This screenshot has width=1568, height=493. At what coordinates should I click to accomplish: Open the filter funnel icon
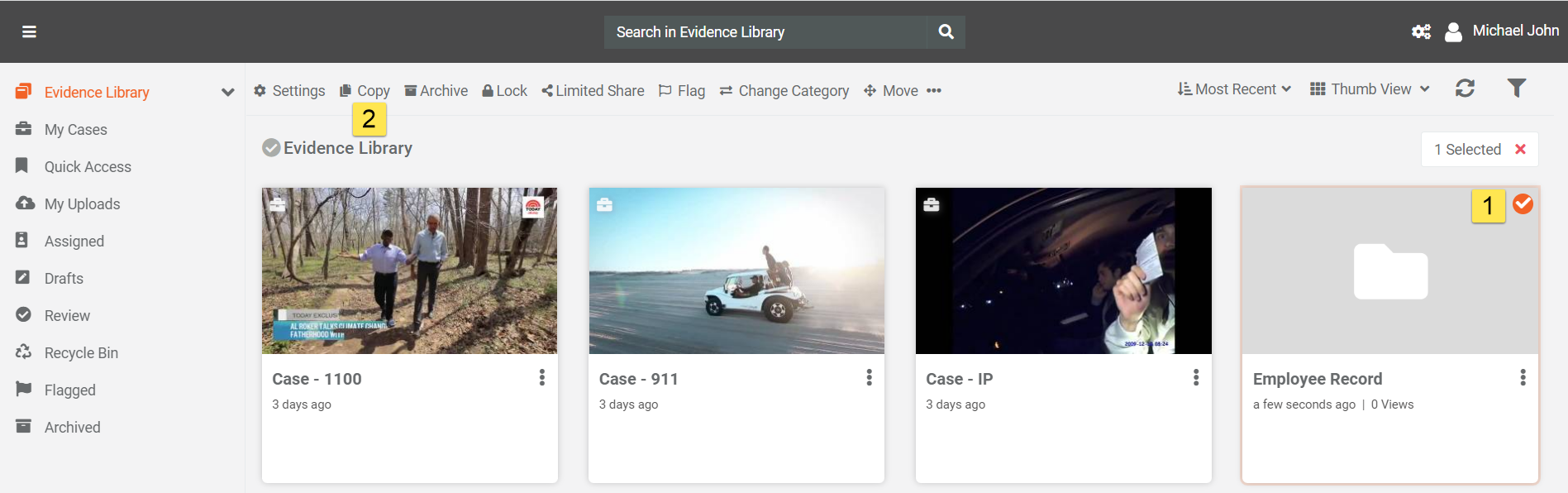tap(1516, 89)
